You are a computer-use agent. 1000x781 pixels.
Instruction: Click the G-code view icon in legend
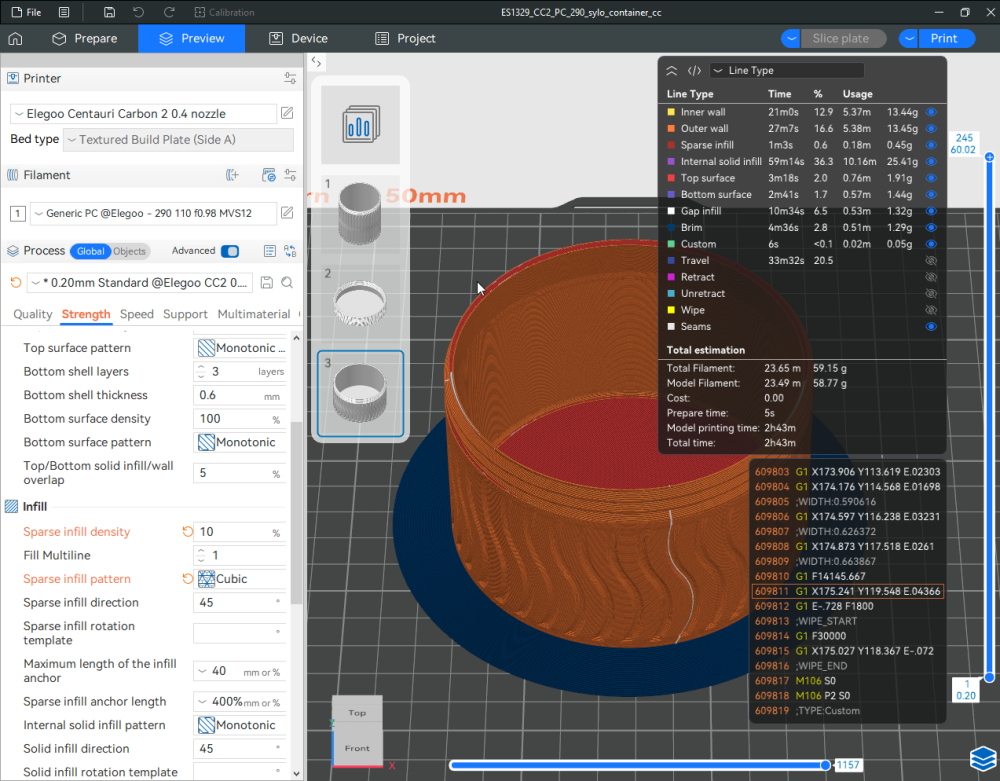click(694, 71)
